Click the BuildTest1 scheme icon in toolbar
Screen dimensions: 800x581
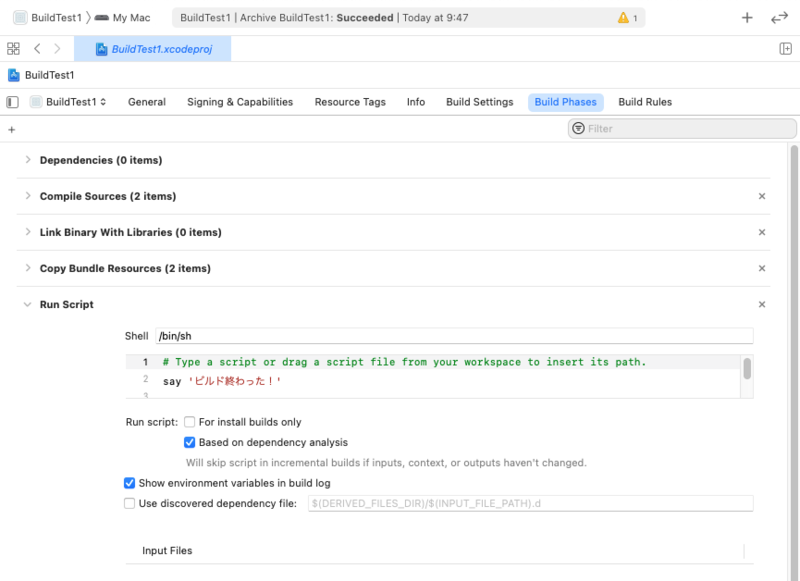pyautogui.click(x=20, y=18)
